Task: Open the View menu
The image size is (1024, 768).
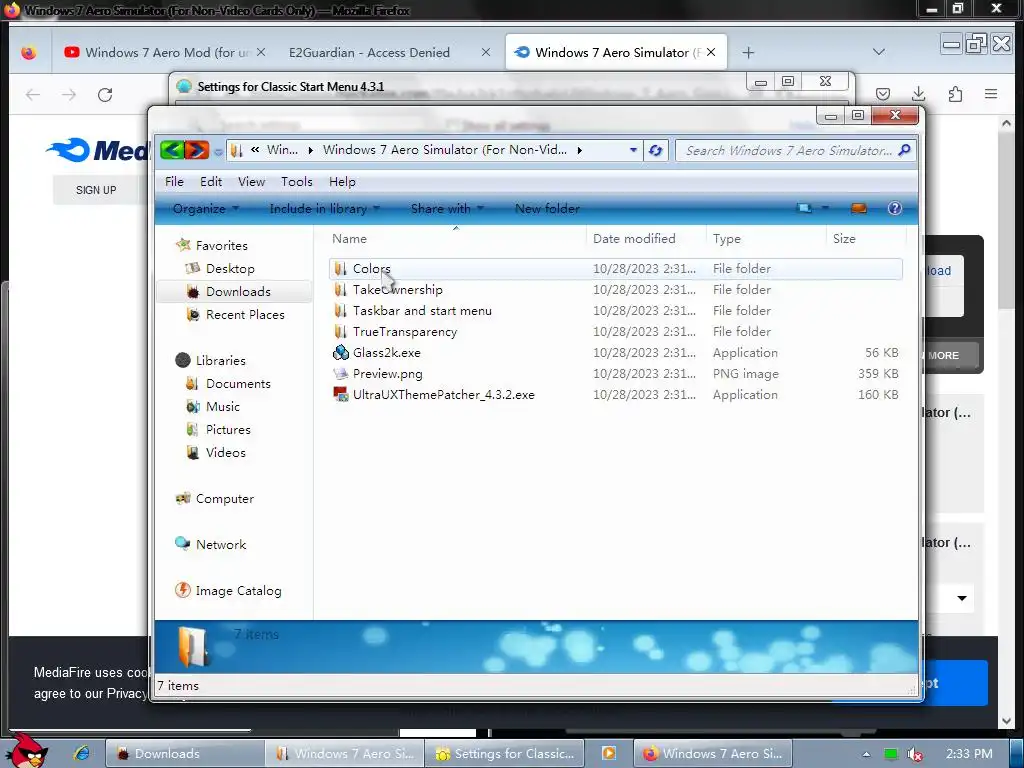Action: (x=251, y=182)
